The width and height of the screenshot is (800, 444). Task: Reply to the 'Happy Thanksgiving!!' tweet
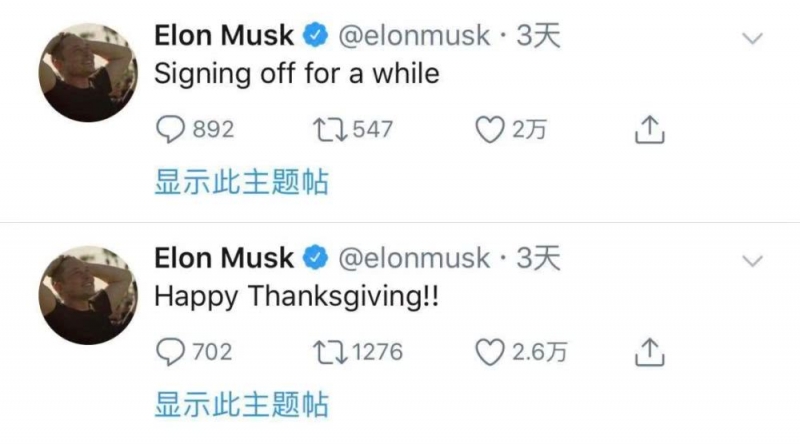[170, 352]
